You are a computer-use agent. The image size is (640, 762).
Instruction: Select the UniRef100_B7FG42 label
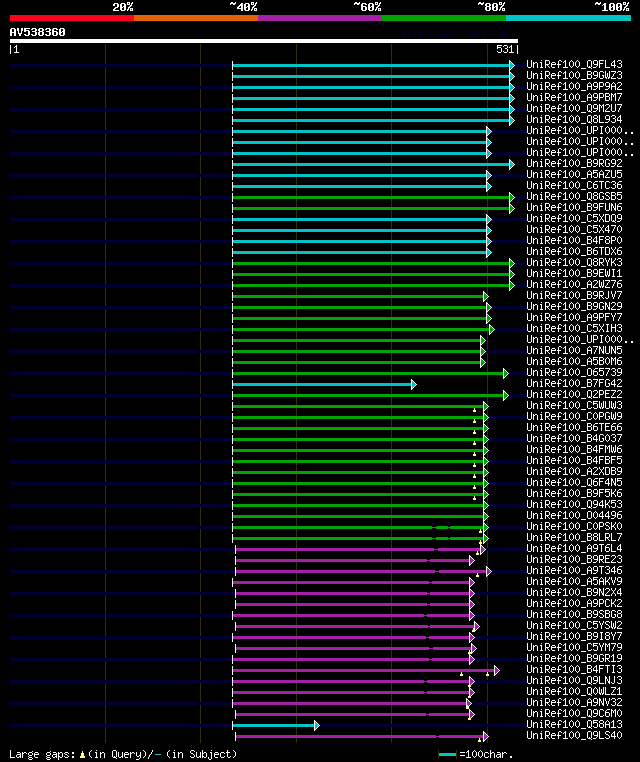tap(574, 383)
